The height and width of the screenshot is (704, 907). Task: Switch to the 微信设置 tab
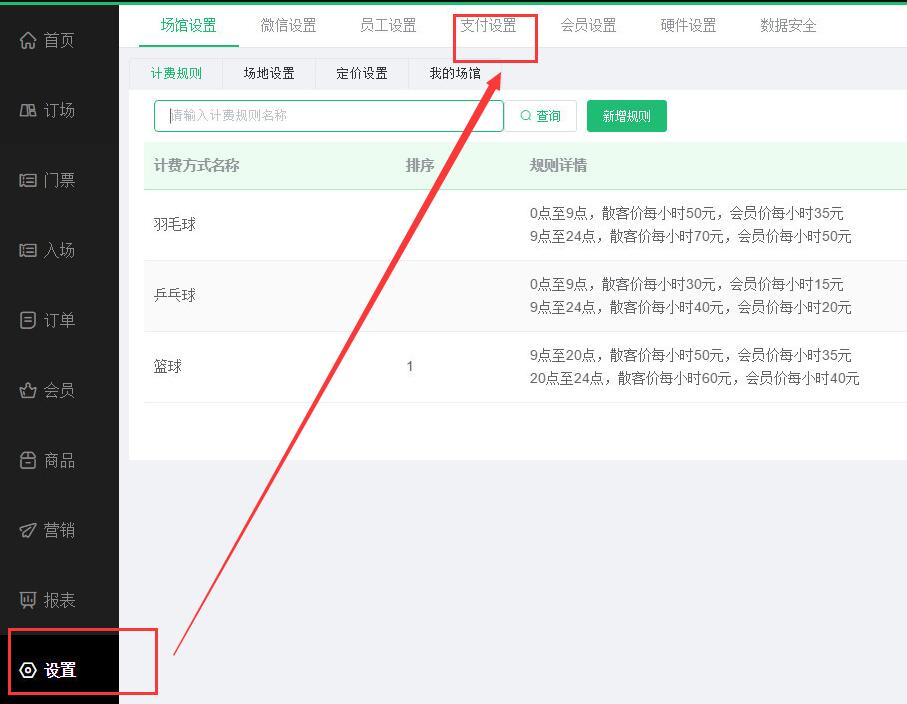pyautogui.click(x=288, y=26)
